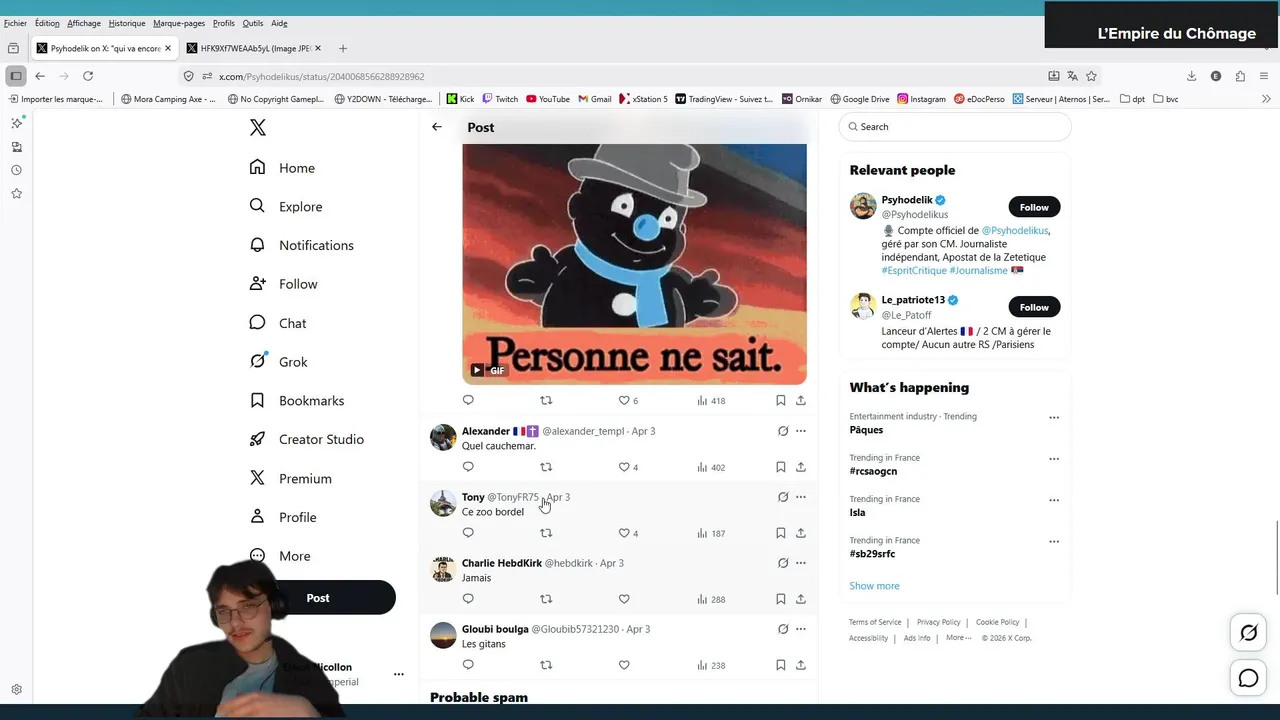1280x720 pixels.
Task: Open Notifications in X sidebar
Action: (x=302, y=245)
